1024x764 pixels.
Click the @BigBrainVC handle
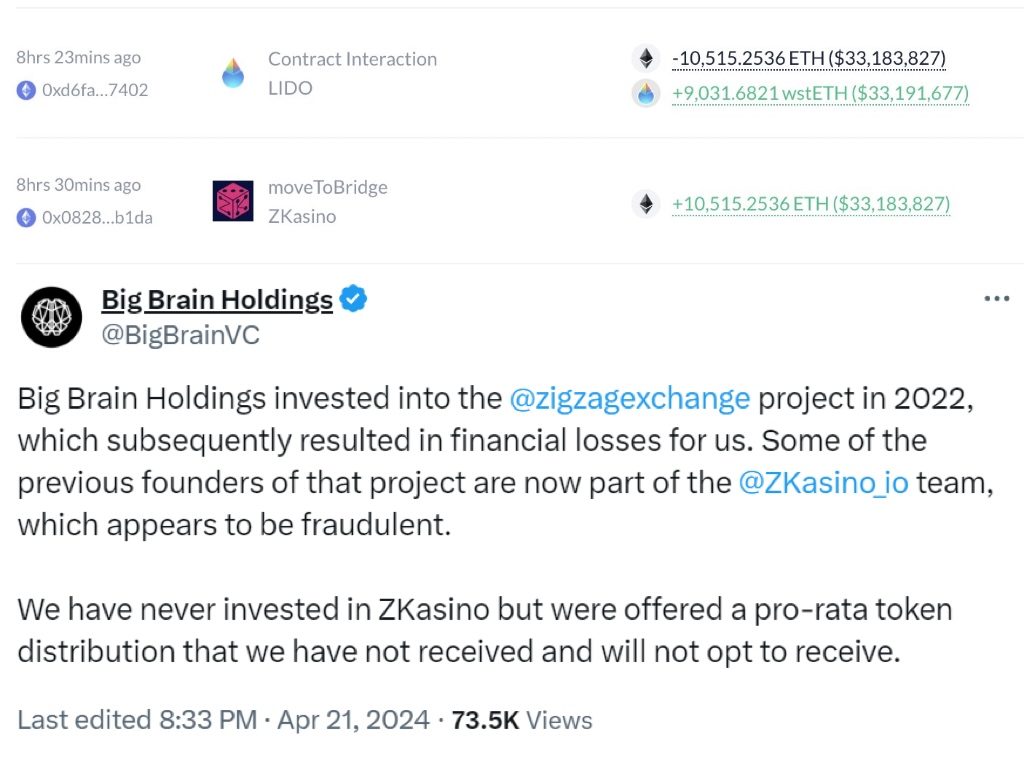180,335
